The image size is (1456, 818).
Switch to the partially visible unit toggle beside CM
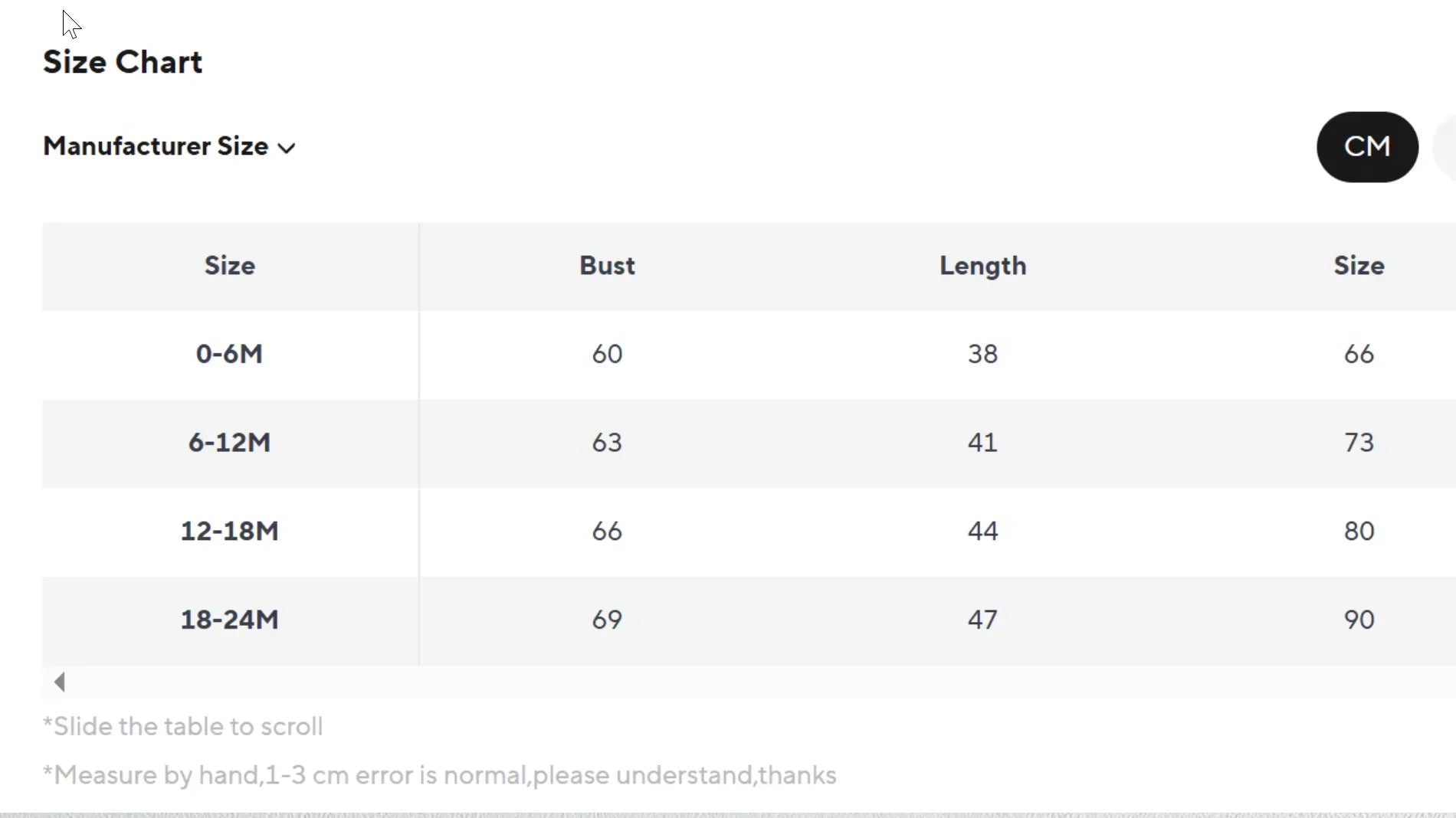(x=1445, y=147)
